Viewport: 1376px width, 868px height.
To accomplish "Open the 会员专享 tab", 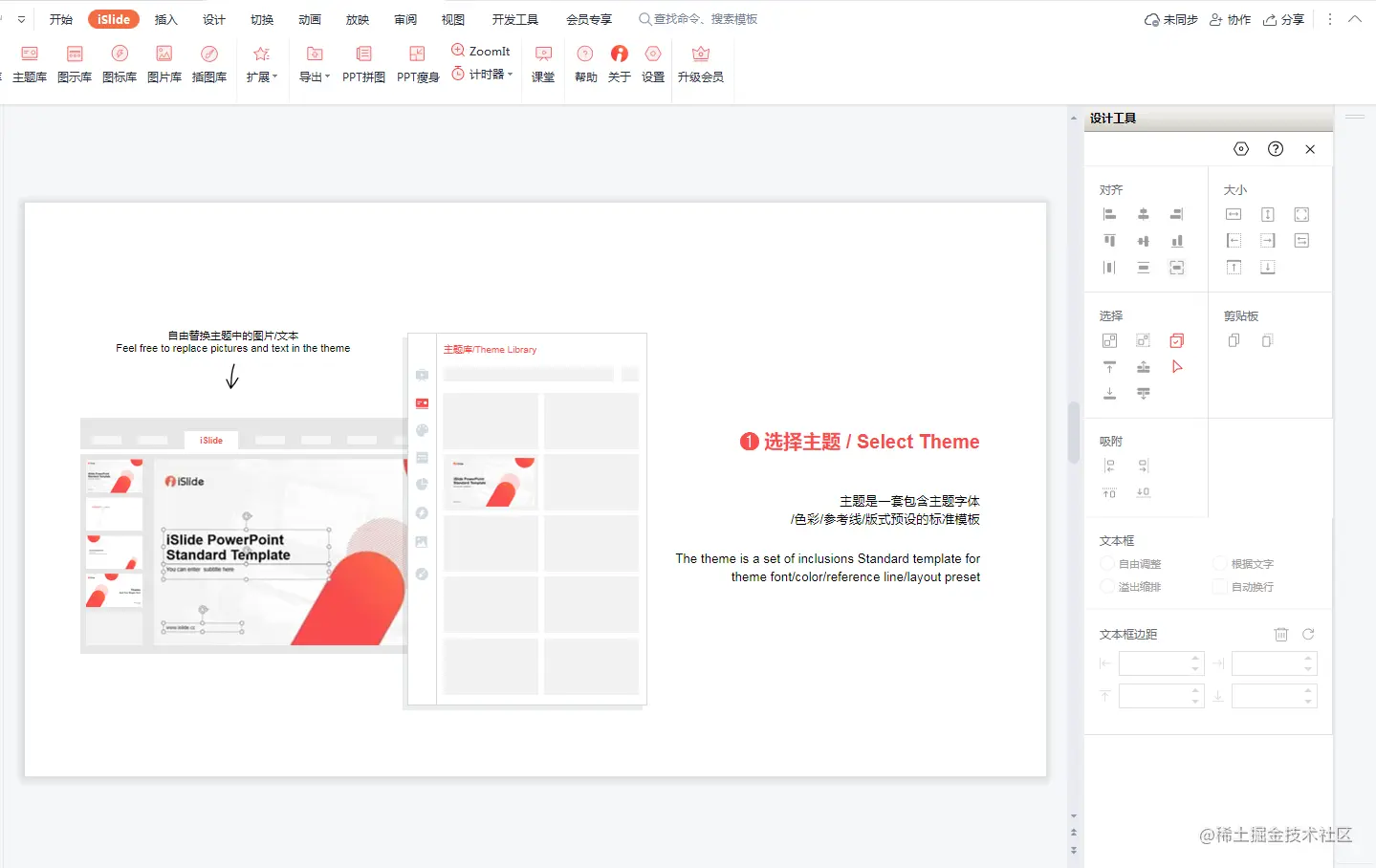I will 588,18.
